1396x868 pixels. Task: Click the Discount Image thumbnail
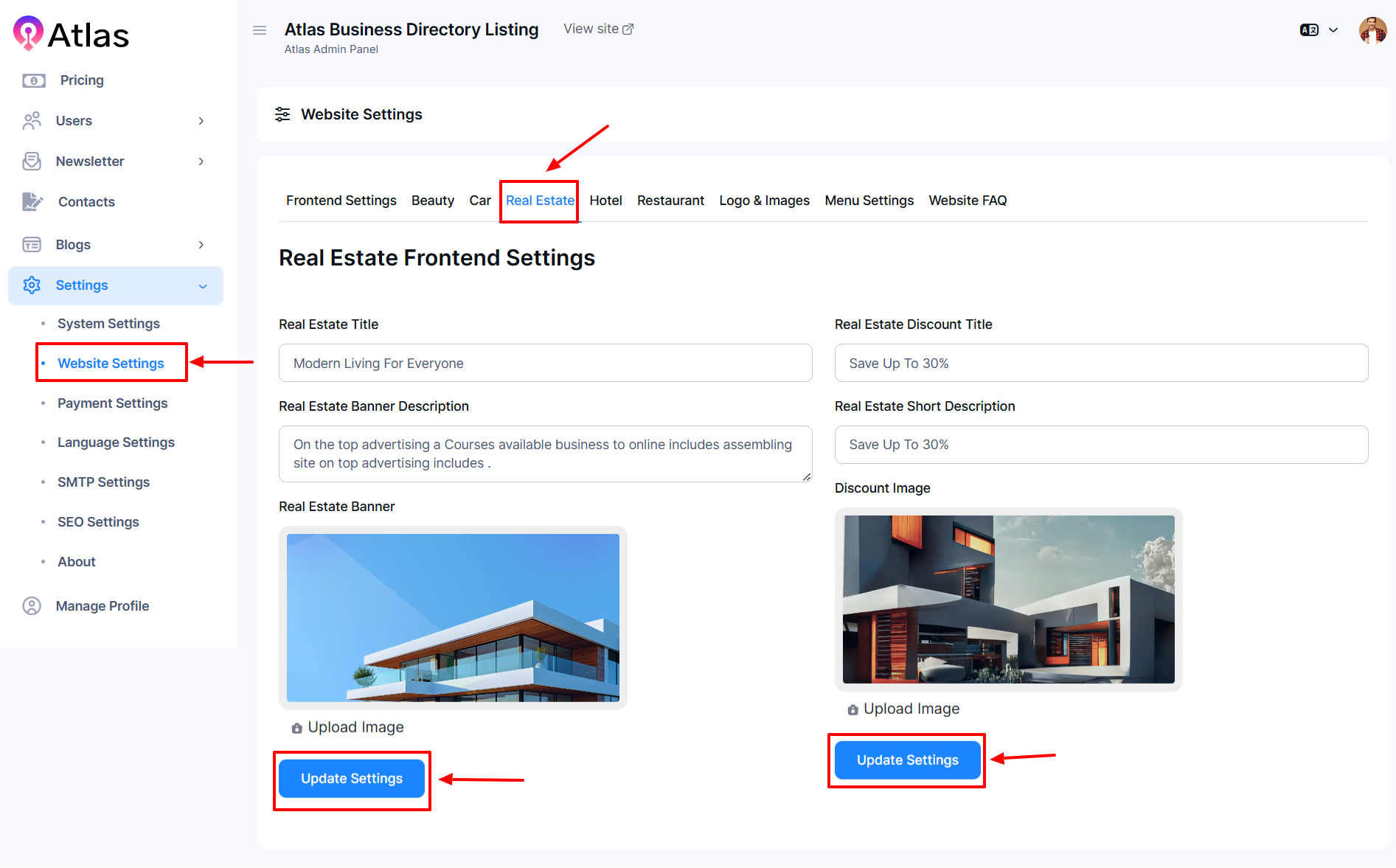coord(1008,599)
